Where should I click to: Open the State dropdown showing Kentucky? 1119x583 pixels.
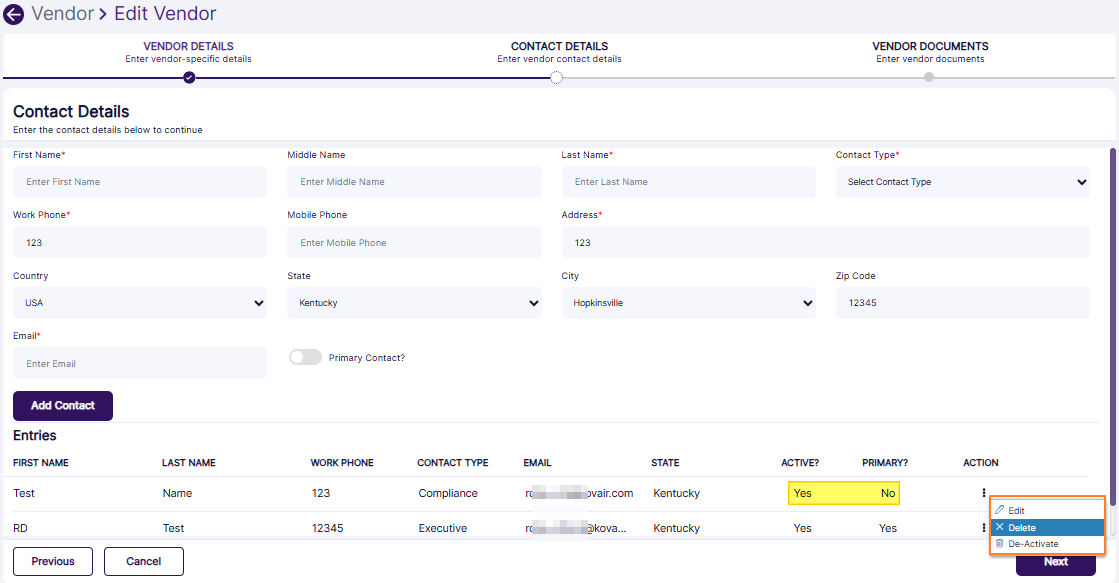[414, 303]
